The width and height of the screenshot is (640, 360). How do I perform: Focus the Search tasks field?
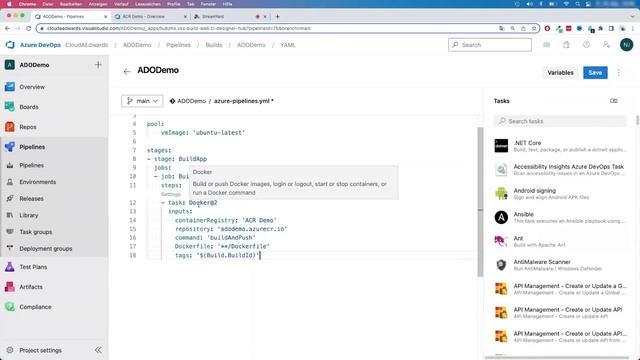coord(560,121)
